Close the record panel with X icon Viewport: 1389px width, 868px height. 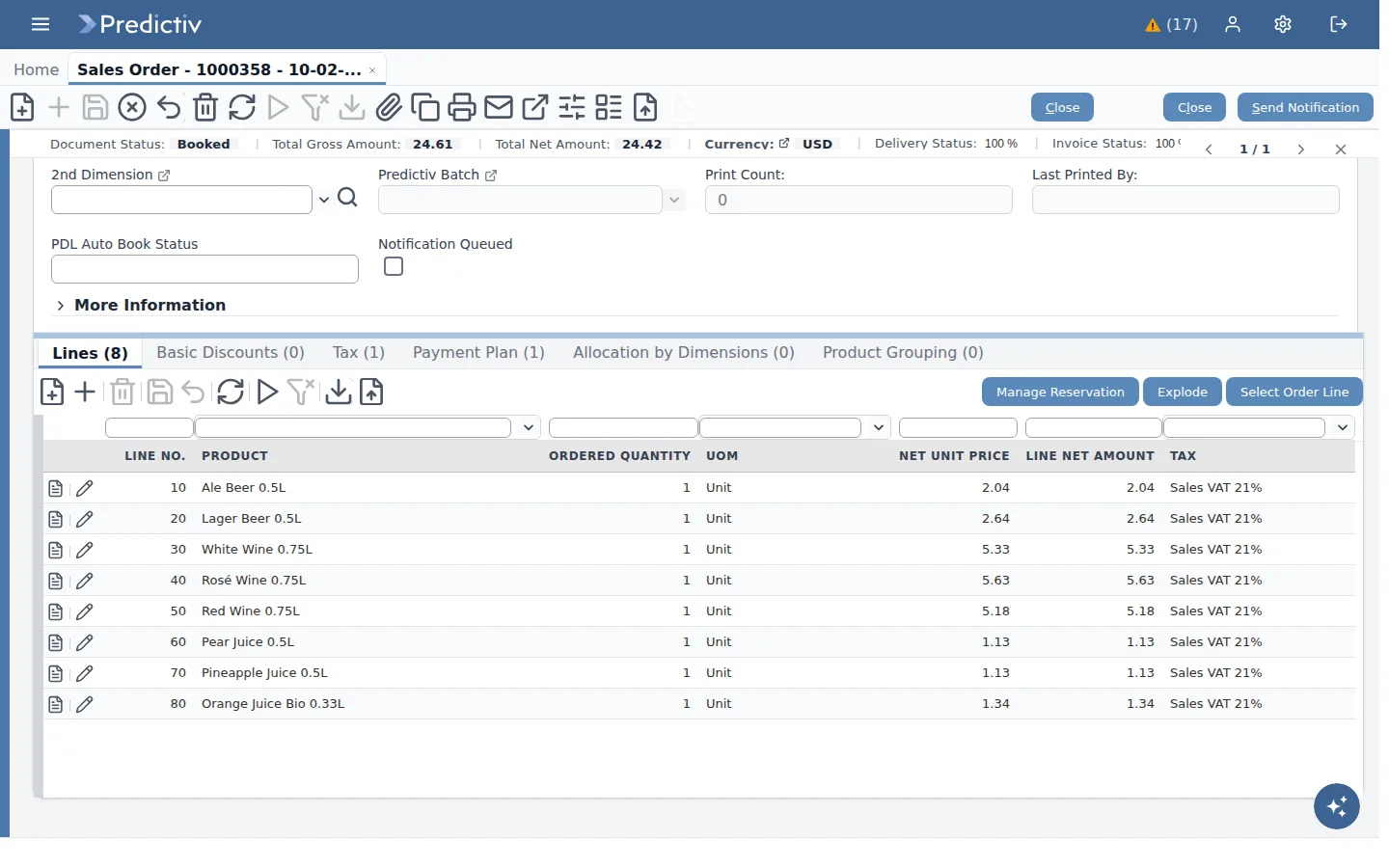point(1341,149)
